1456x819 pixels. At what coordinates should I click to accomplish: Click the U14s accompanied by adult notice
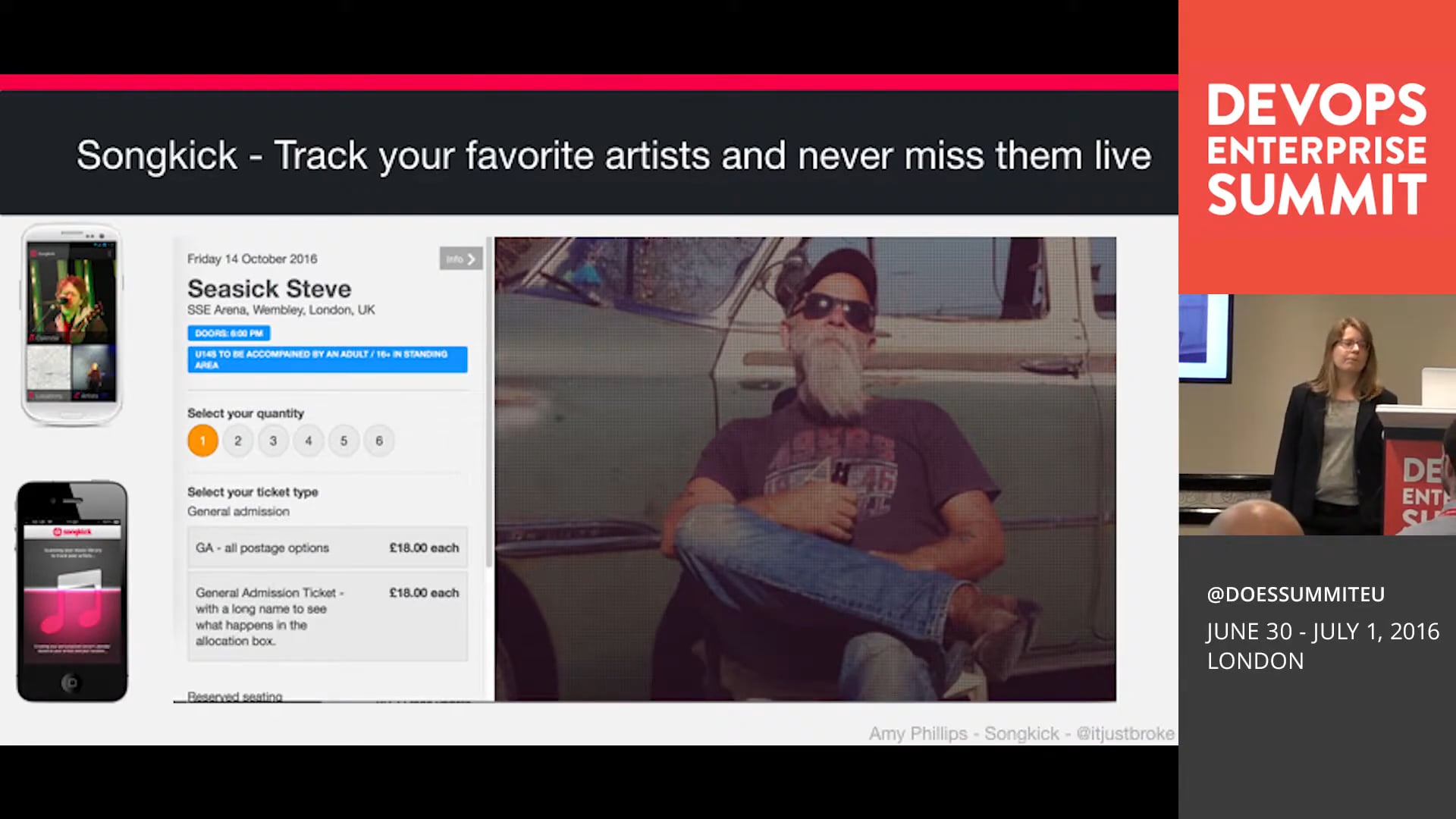(328, 359)
